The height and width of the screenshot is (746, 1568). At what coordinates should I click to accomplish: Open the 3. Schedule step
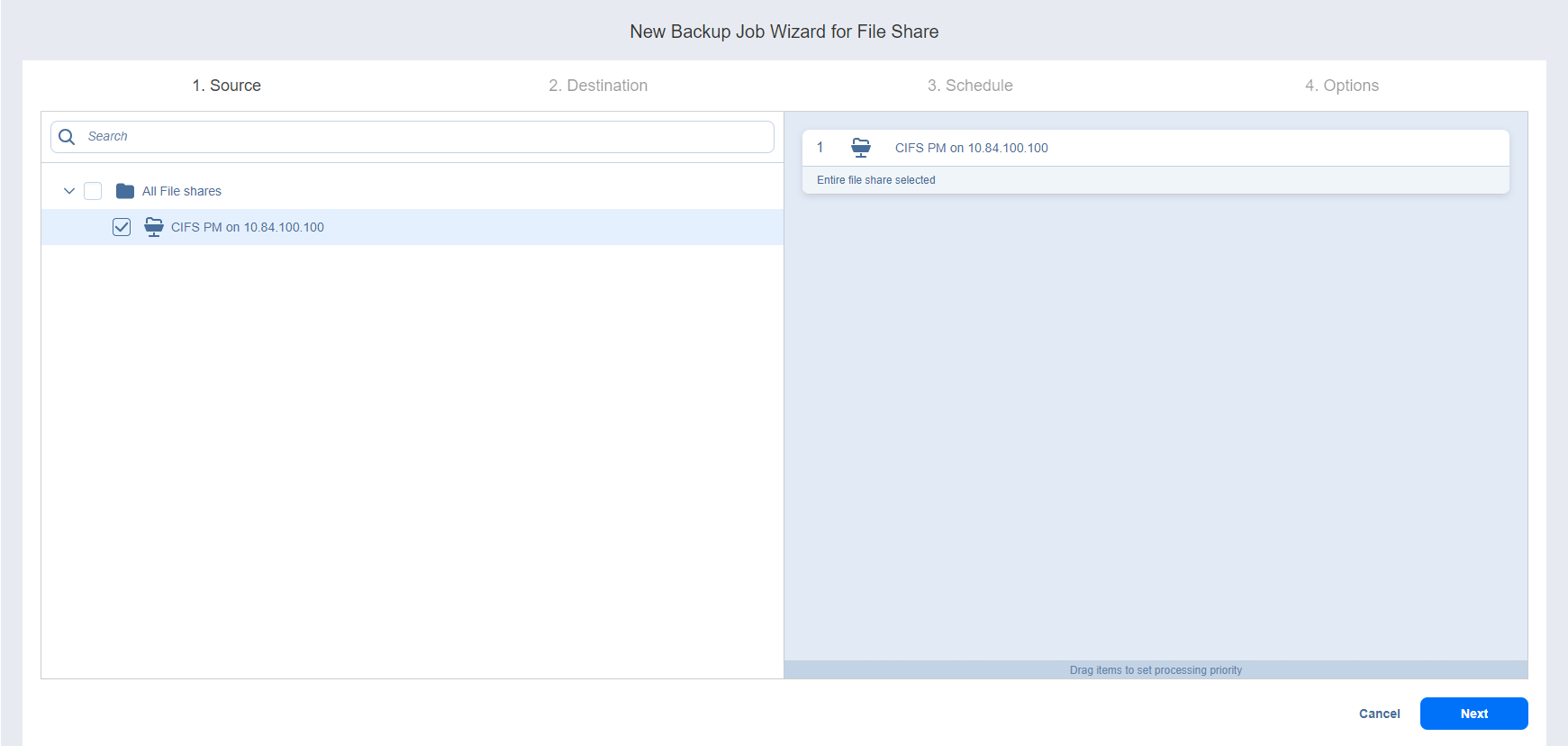click(x=970, y=86)
